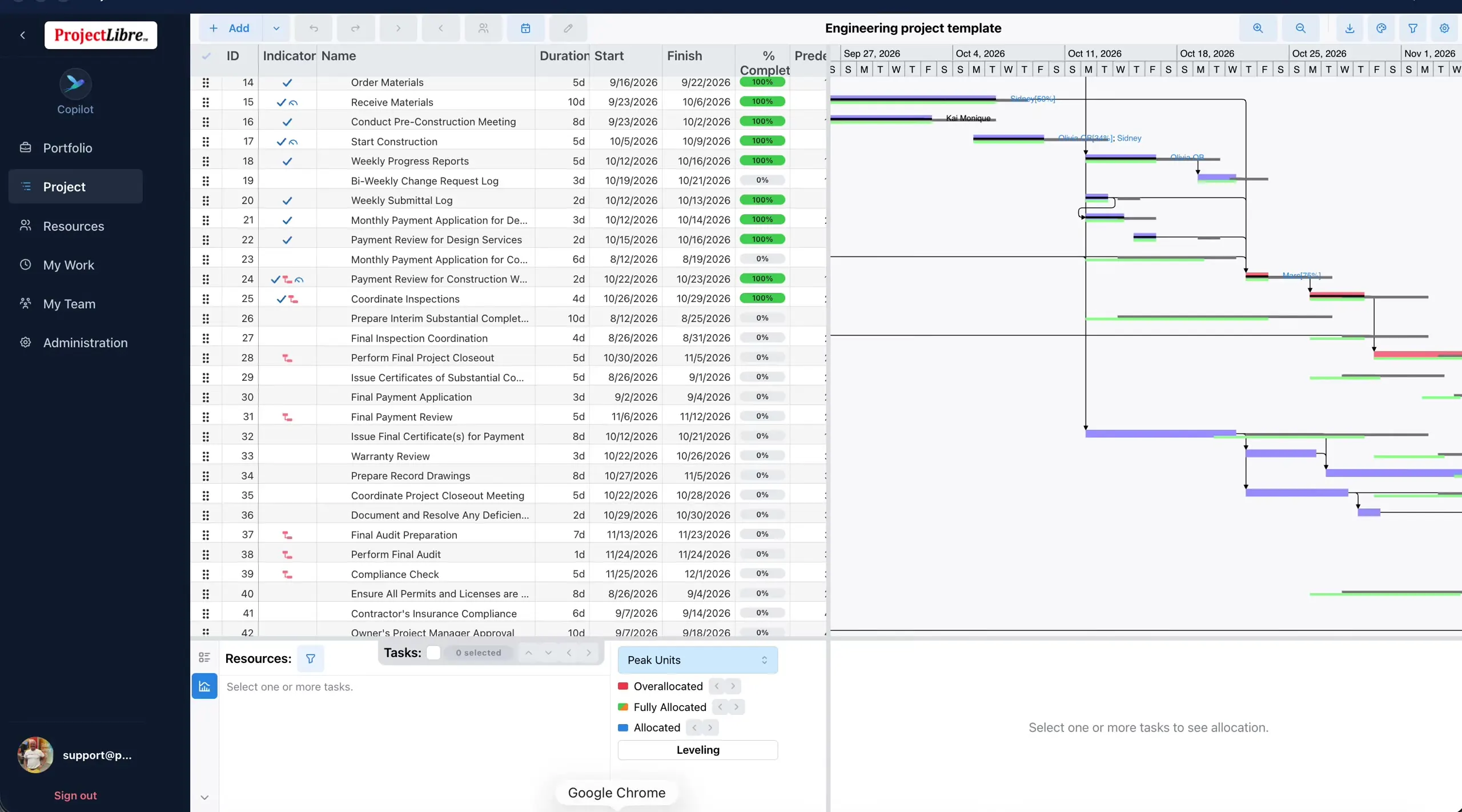
Task: Open My Work in sidebar
Action: pyautogui.click(x=75, y=265)
